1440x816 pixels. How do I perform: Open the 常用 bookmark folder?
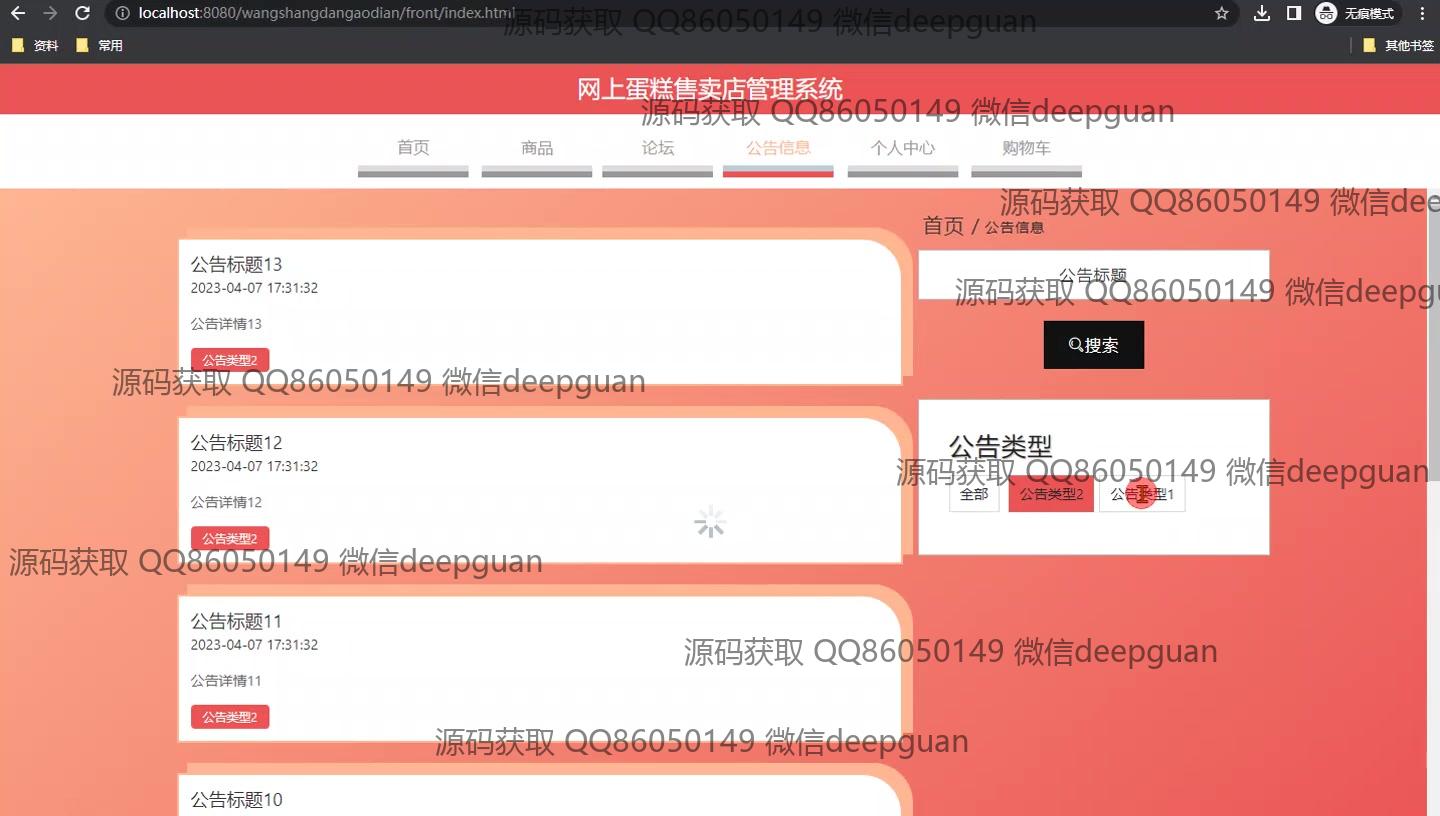(99, 45)
